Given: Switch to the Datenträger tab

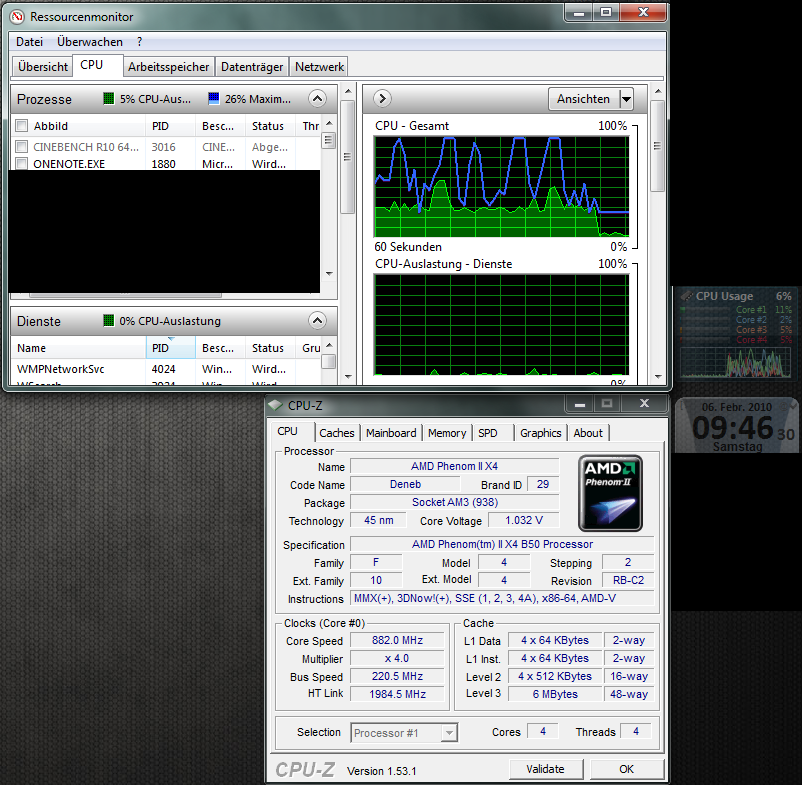Looking at the screenshot, I should click(252, 67).
